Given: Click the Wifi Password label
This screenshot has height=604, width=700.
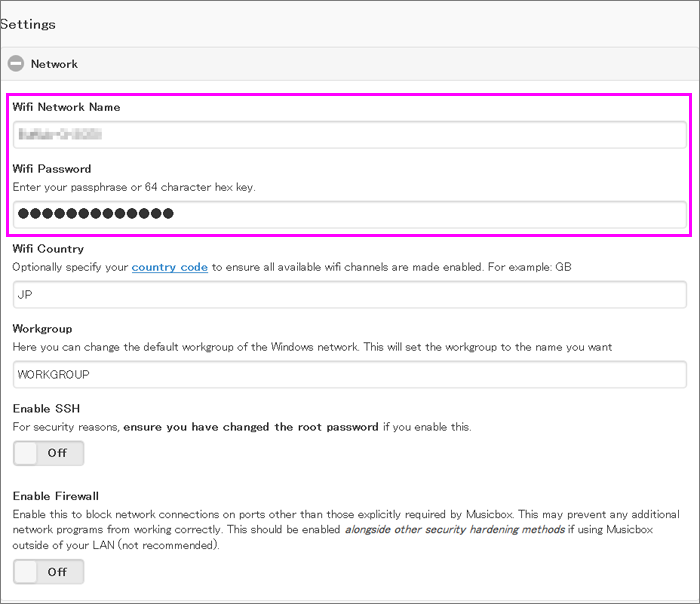Looking at the screenshot, I should pyautogui.click(x=52, y=169).
